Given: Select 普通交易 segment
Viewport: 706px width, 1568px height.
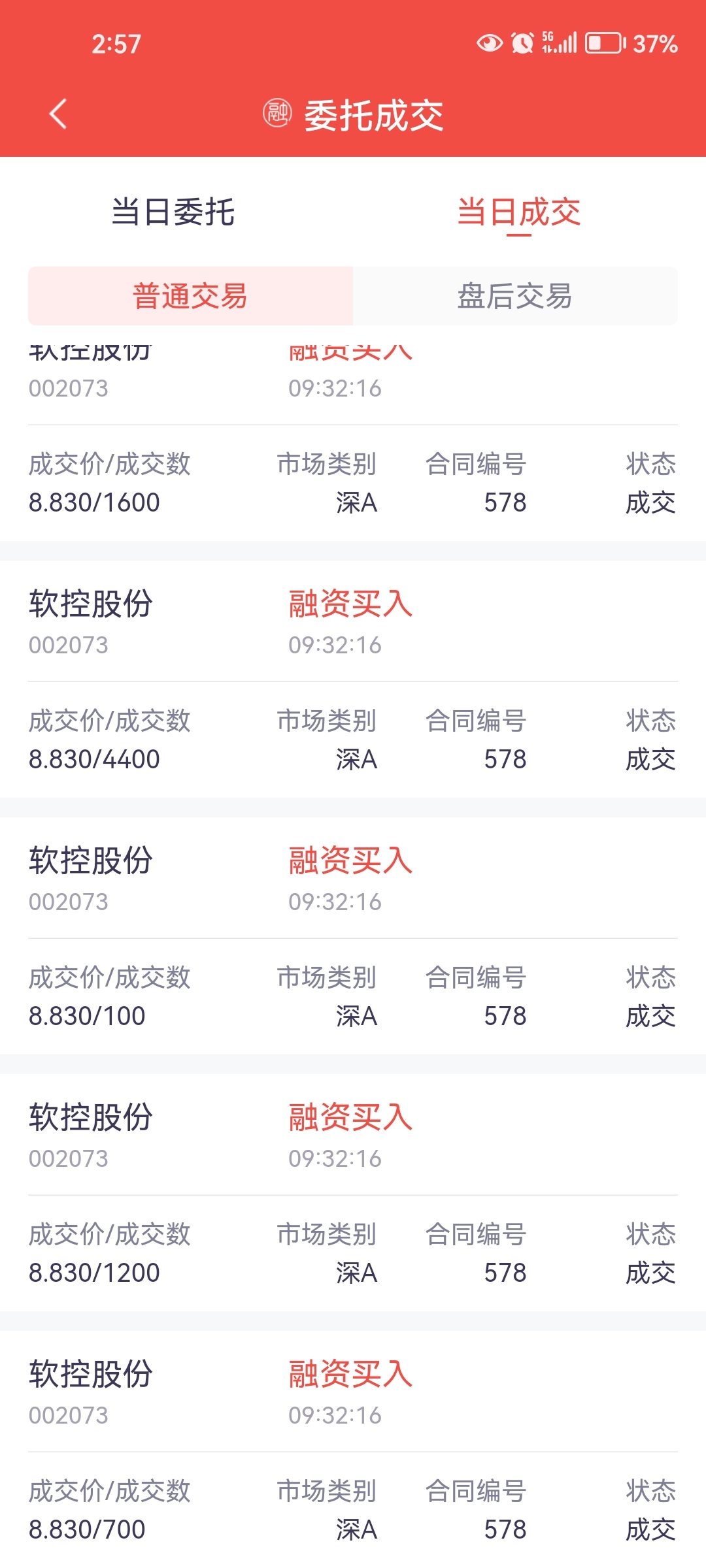Looking at the screenshot, I should (x=190, y=296).
